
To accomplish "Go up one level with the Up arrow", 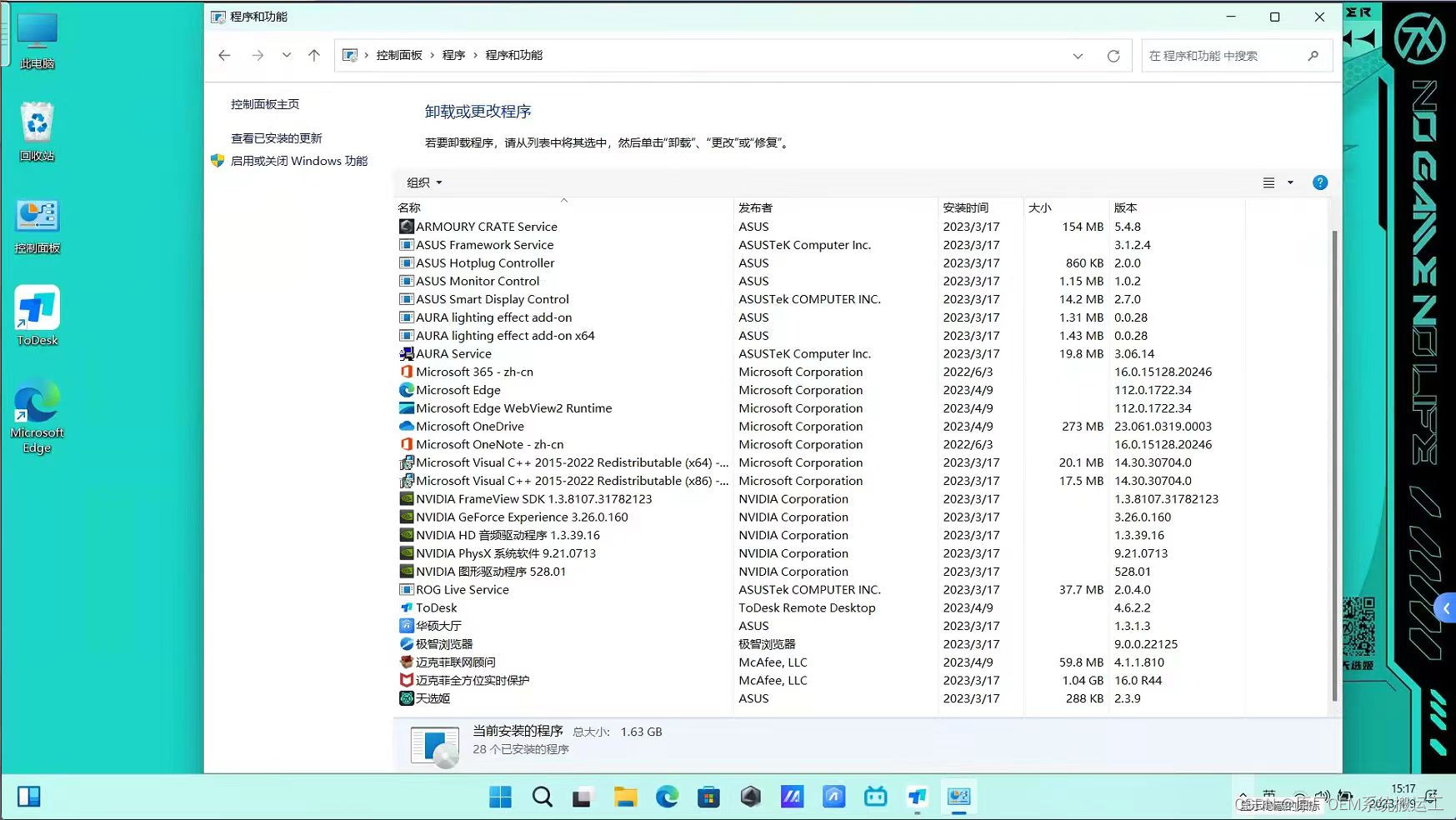I will [314, 55].
